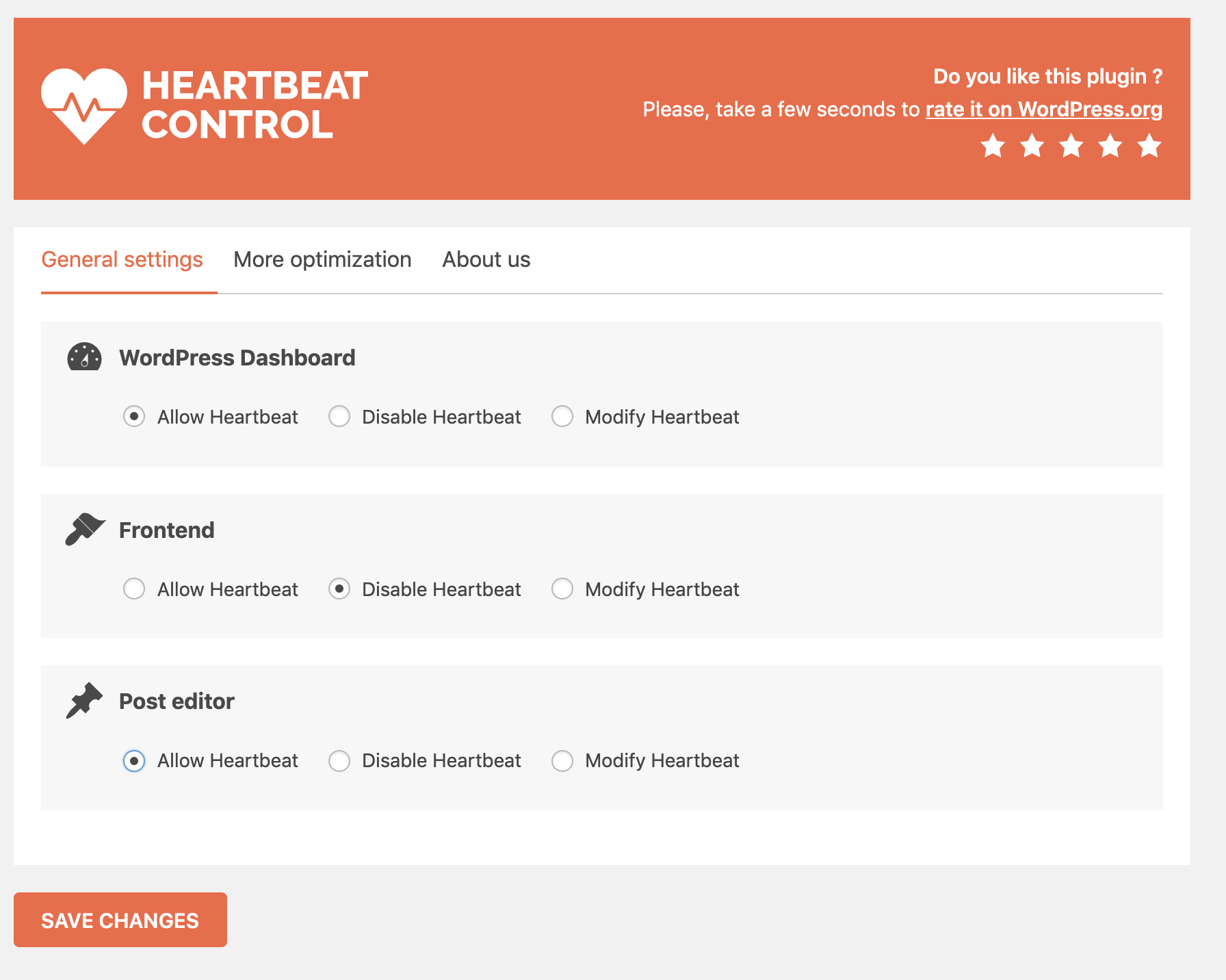Click the Post editor pushpin icon

[x=84, y=700]
